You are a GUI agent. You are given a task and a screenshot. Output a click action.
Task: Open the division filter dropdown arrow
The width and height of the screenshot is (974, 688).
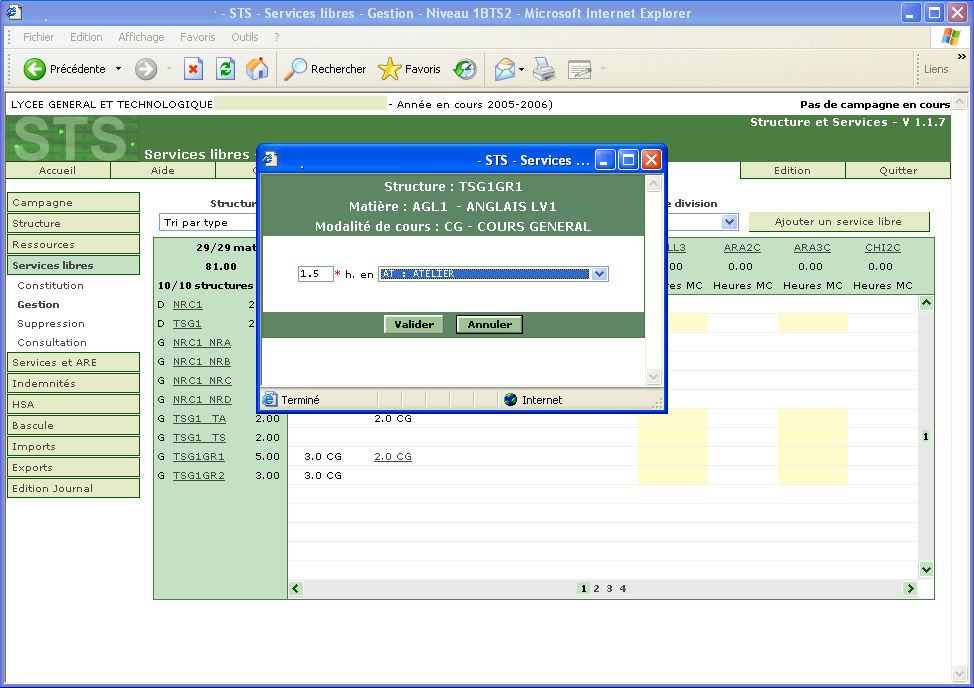pos(729,222)
